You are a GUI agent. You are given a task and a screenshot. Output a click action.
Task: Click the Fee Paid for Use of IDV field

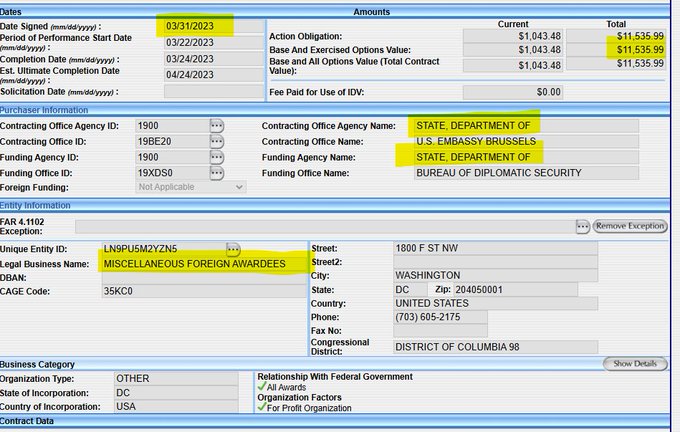point(513,91)
